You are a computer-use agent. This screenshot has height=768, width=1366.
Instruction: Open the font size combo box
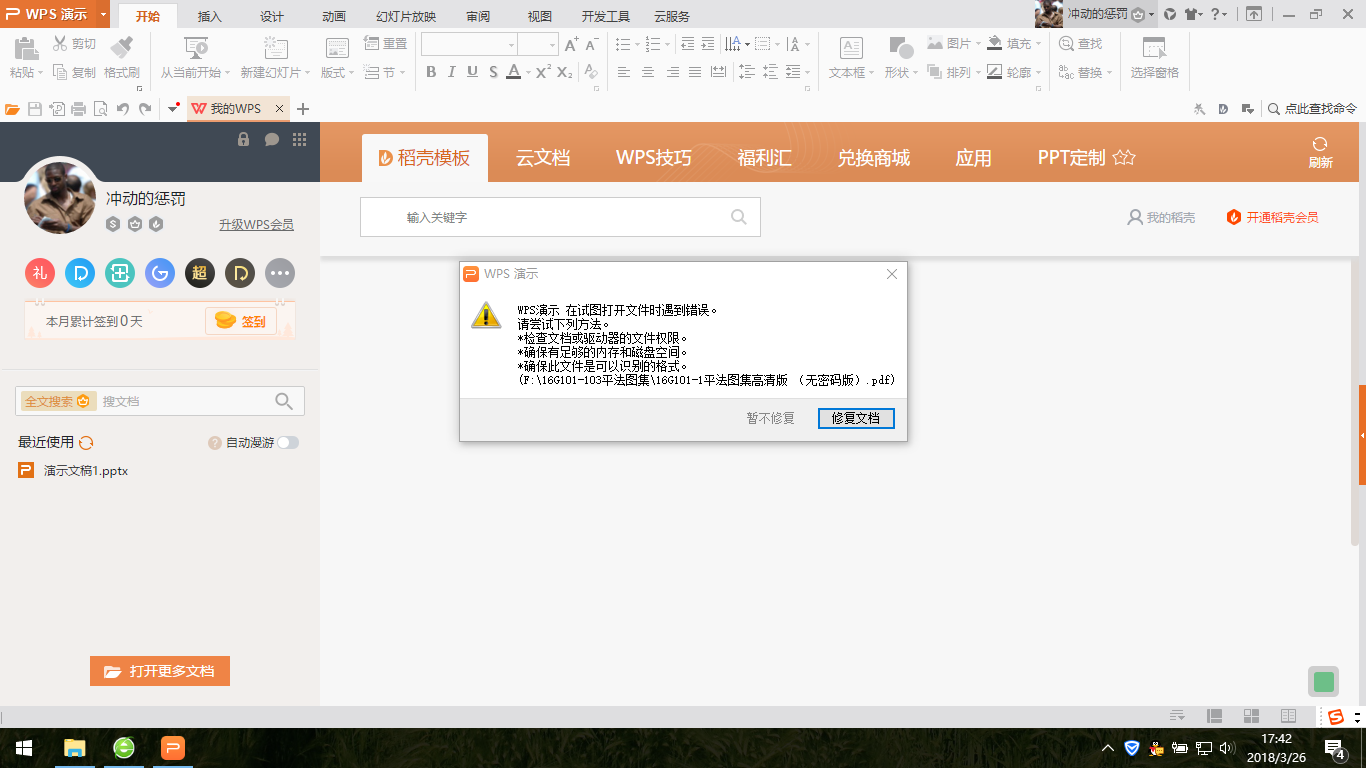(538, 44)
